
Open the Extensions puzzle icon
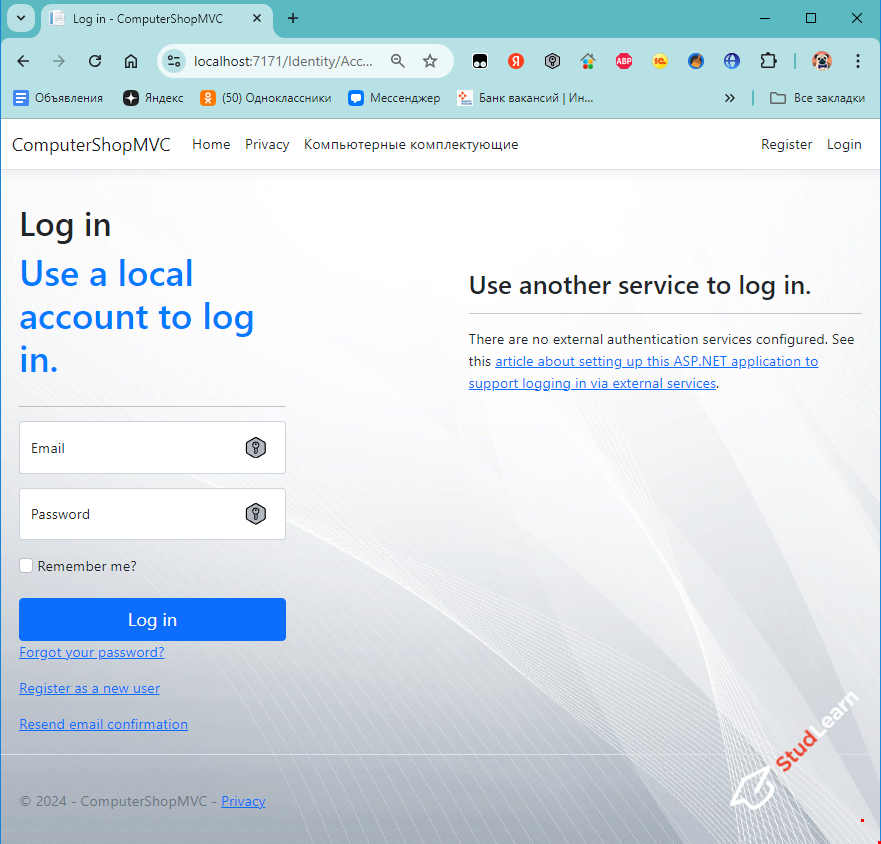[x=769, y=61]
